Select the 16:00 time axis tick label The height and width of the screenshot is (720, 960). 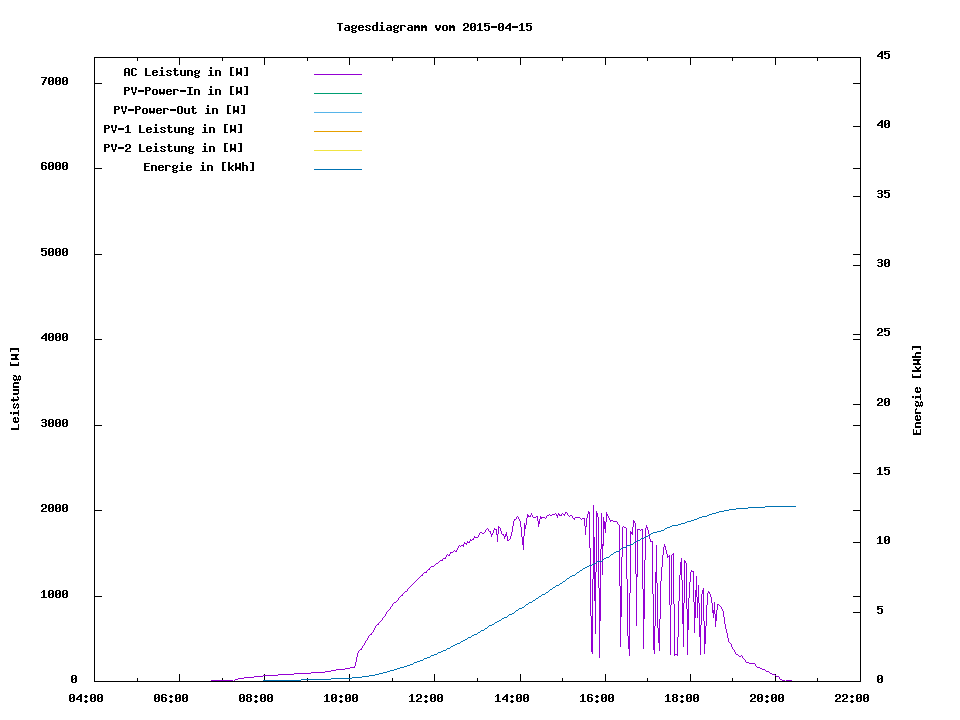point(597,698)
